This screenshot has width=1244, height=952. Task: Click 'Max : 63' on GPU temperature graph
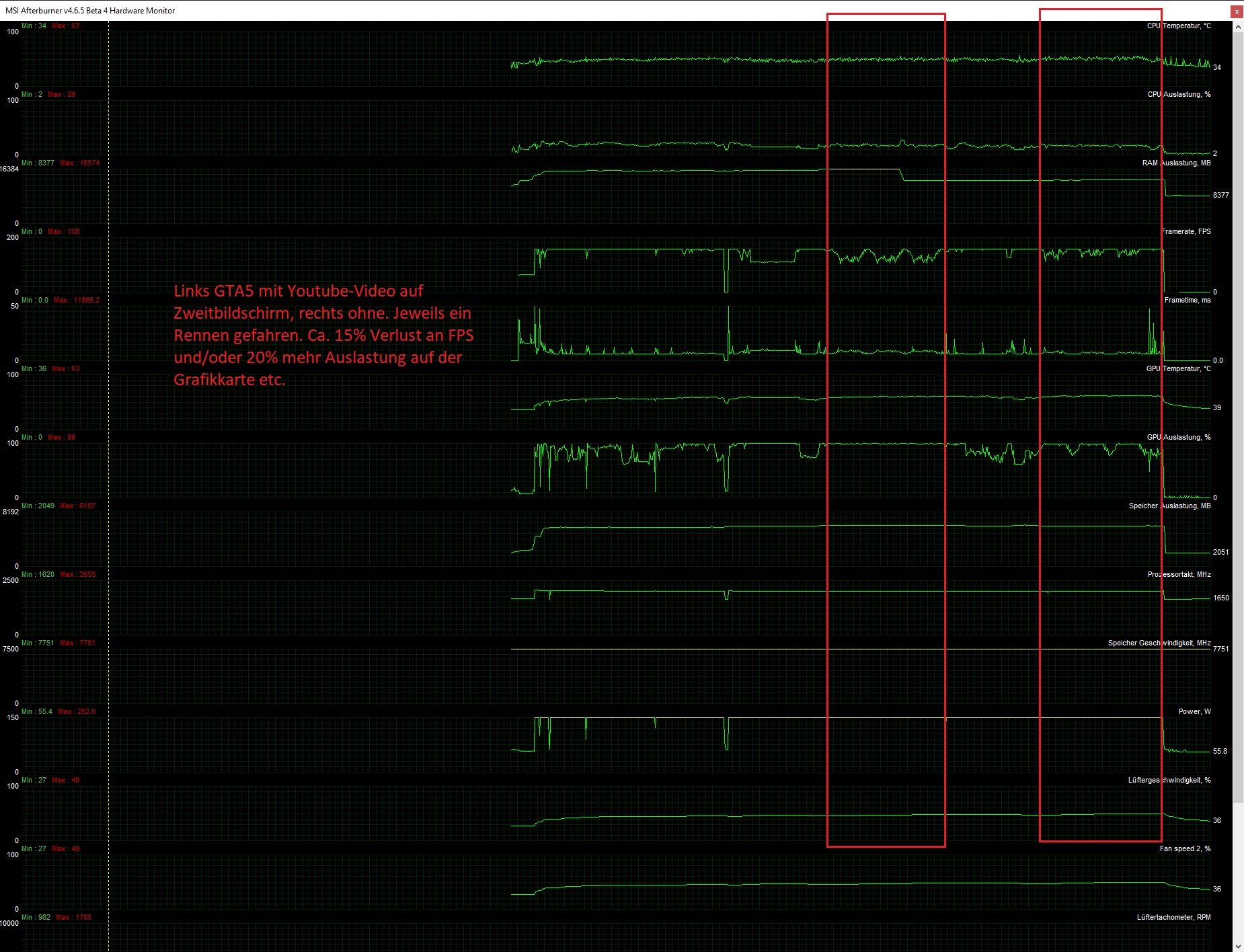point(65,368)
